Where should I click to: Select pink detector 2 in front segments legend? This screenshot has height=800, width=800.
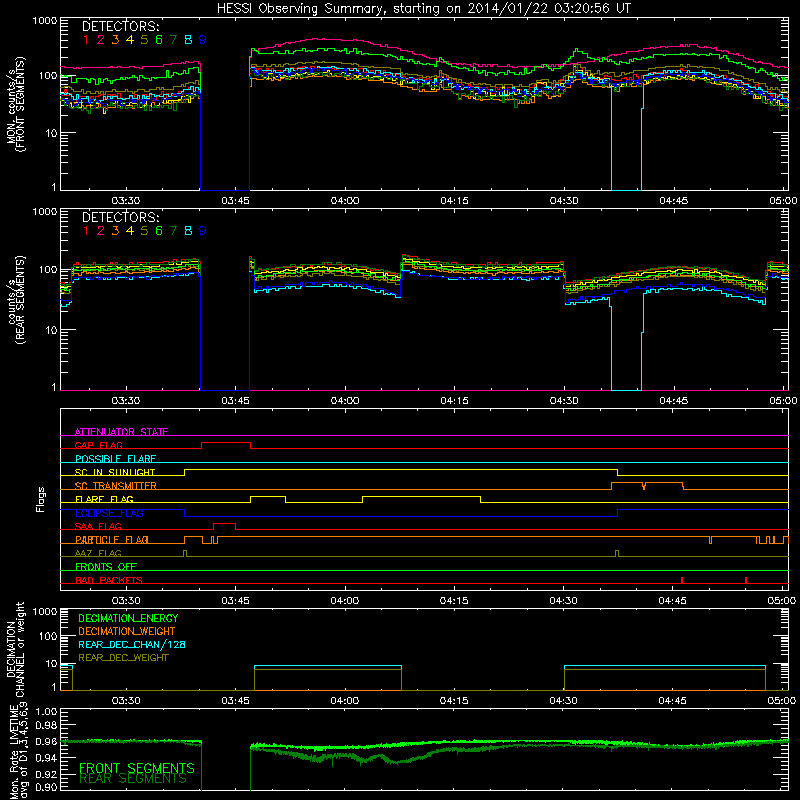pyautogui.click(x=101, y=40)
